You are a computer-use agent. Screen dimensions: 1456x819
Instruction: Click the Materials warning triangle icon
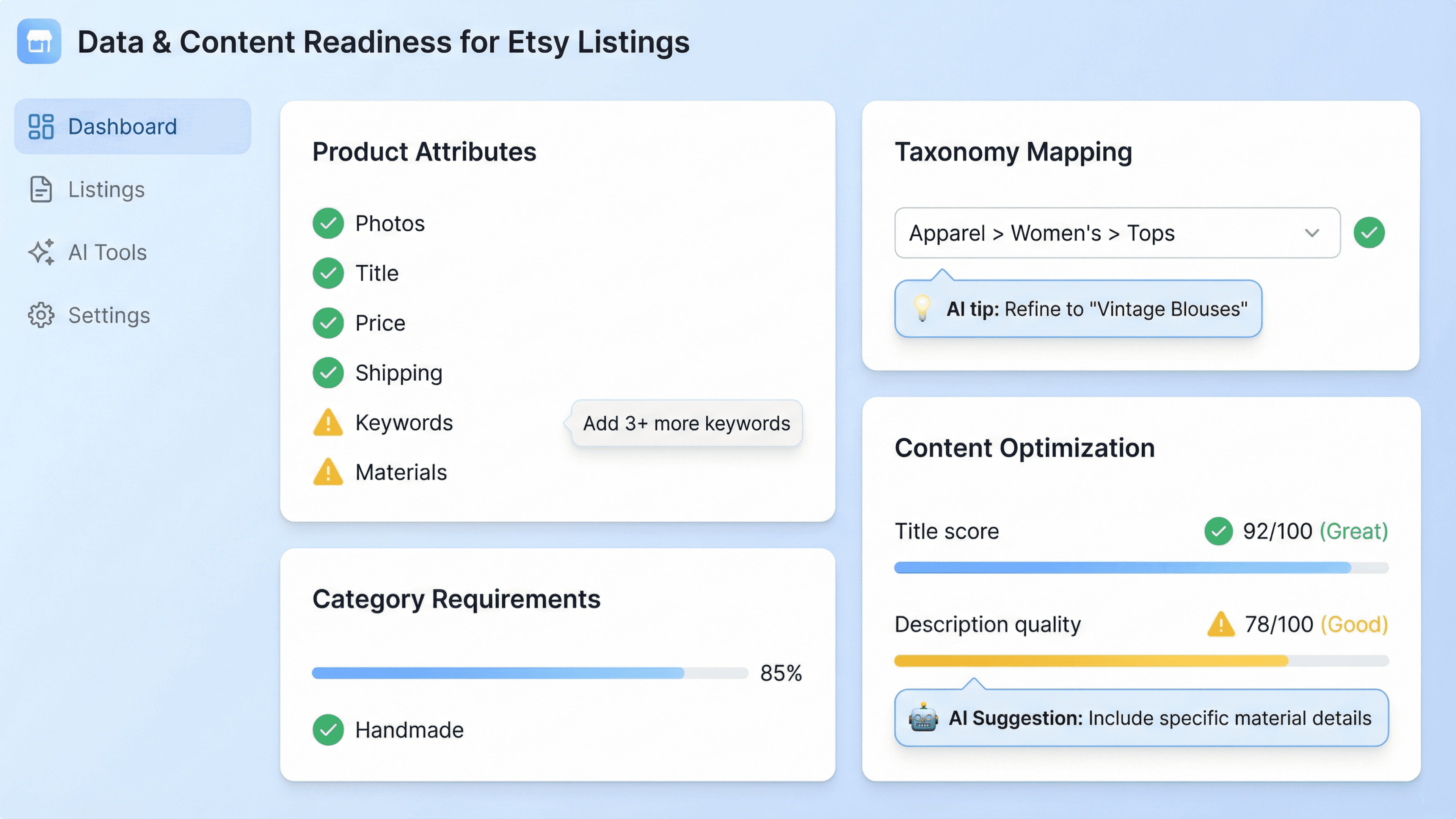(x=328, y=472)
